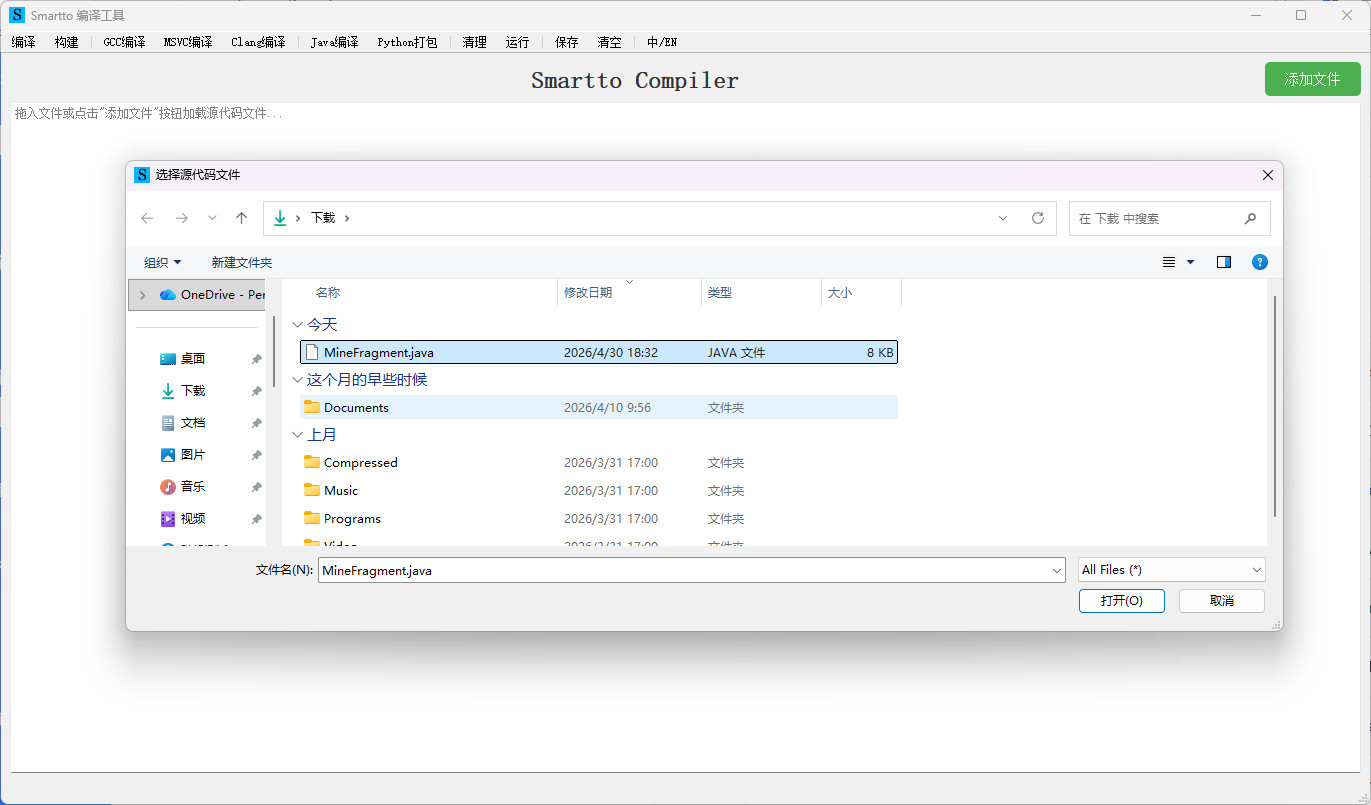Click Clang编译 menu item
1371x805 pixels.
(x=258, y=42)
